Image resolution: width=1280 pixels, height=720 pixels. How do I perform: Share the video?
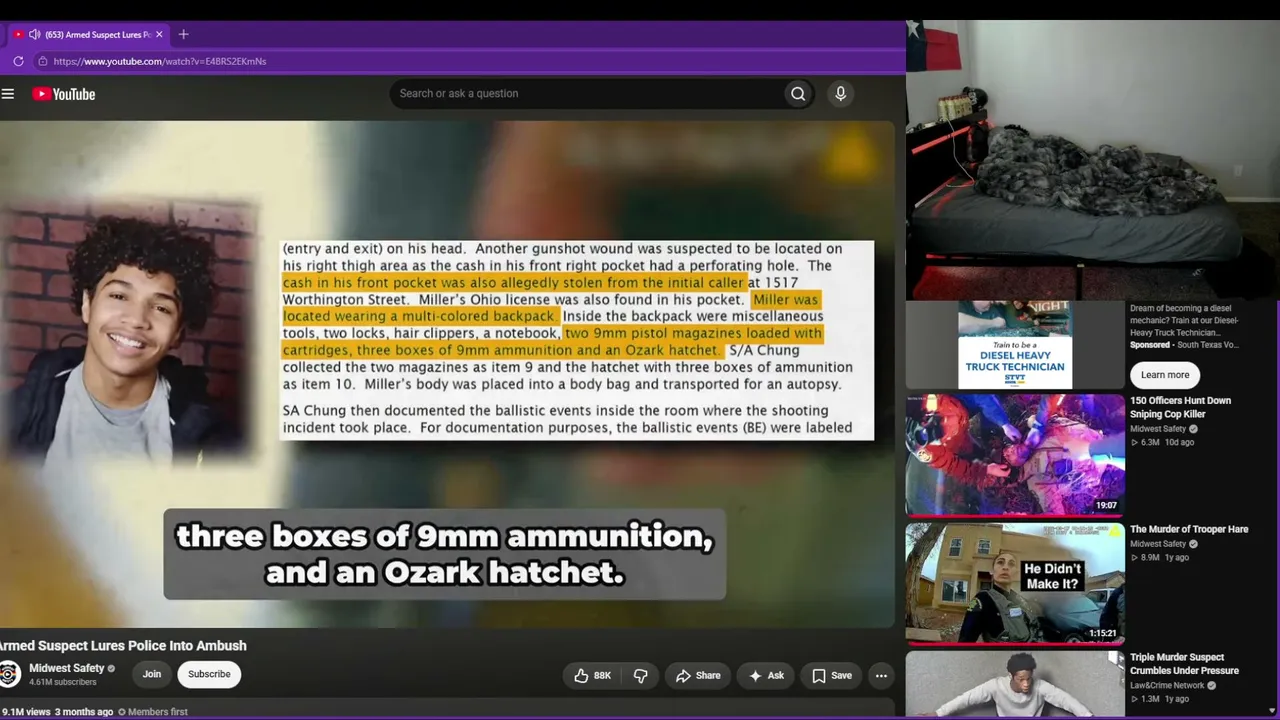tap(697, 676)
